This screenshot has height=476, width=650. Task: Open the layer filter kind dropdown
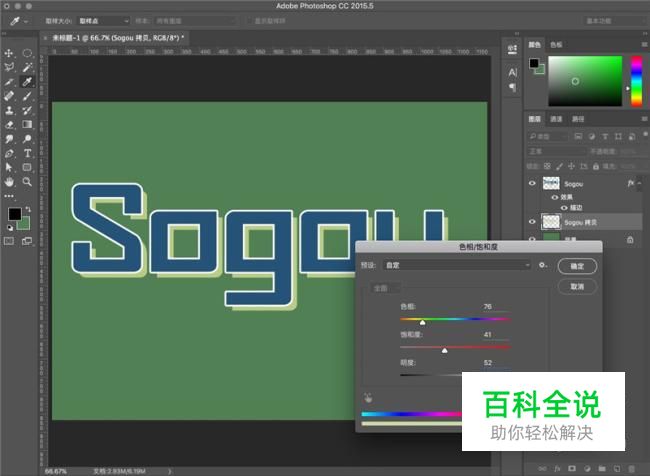point(548,136)
